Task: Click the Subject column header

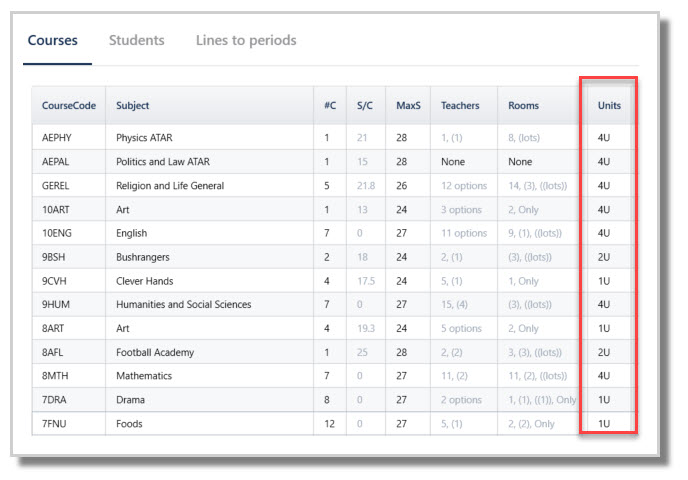Action: (133, 106)
